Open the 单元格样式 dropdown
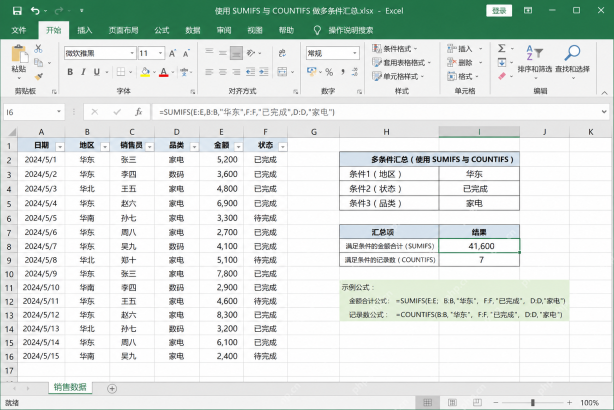Viewport: 614px width, 410px height. point(398,76)
